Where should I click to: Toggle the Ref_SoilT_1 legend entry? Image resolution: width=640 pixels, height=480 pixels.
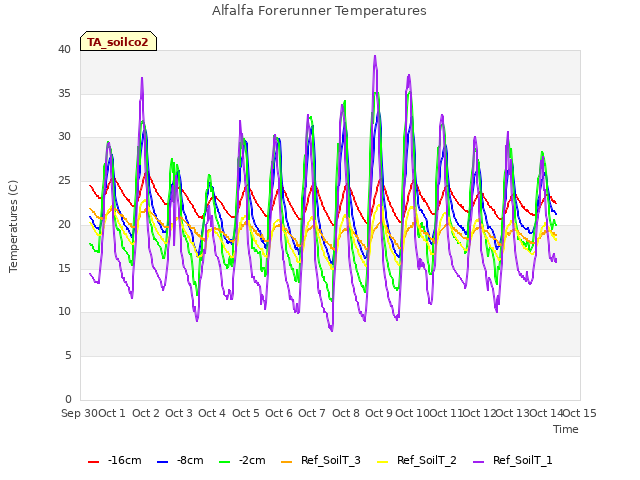pos(513,461)
